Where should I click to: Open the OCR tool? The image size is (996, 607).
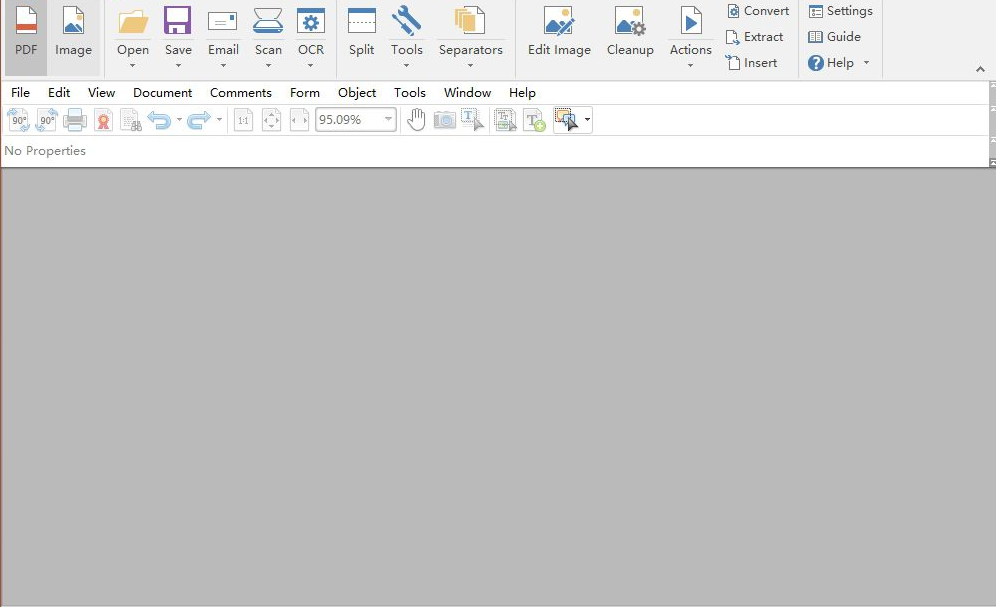tap(311, 30)
